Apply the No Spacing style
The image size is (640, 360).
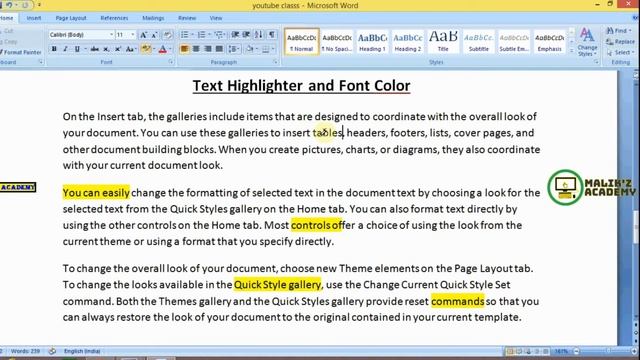pos(337,42)
